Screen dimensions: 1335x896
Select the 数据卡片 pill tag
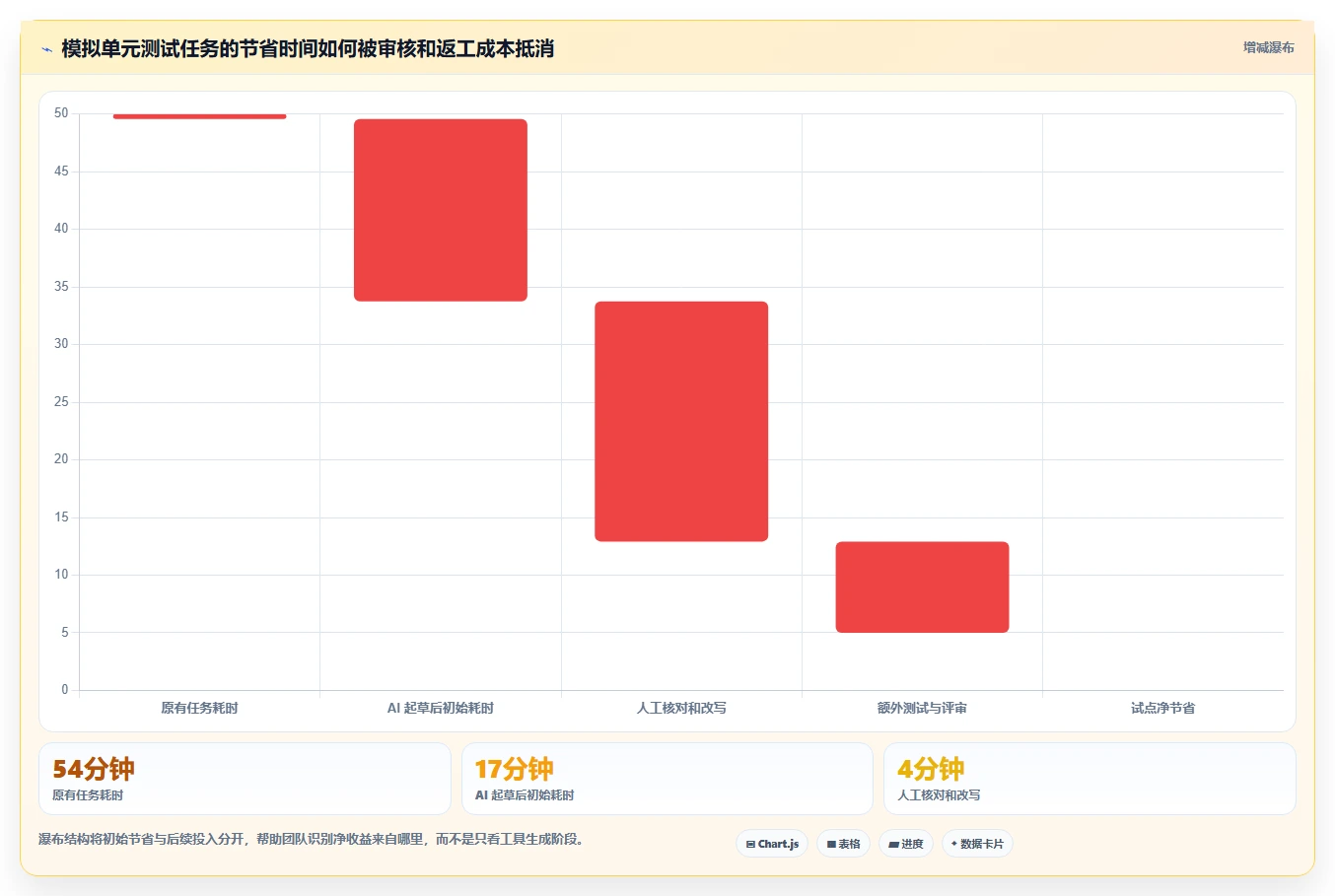pos(977,844)
